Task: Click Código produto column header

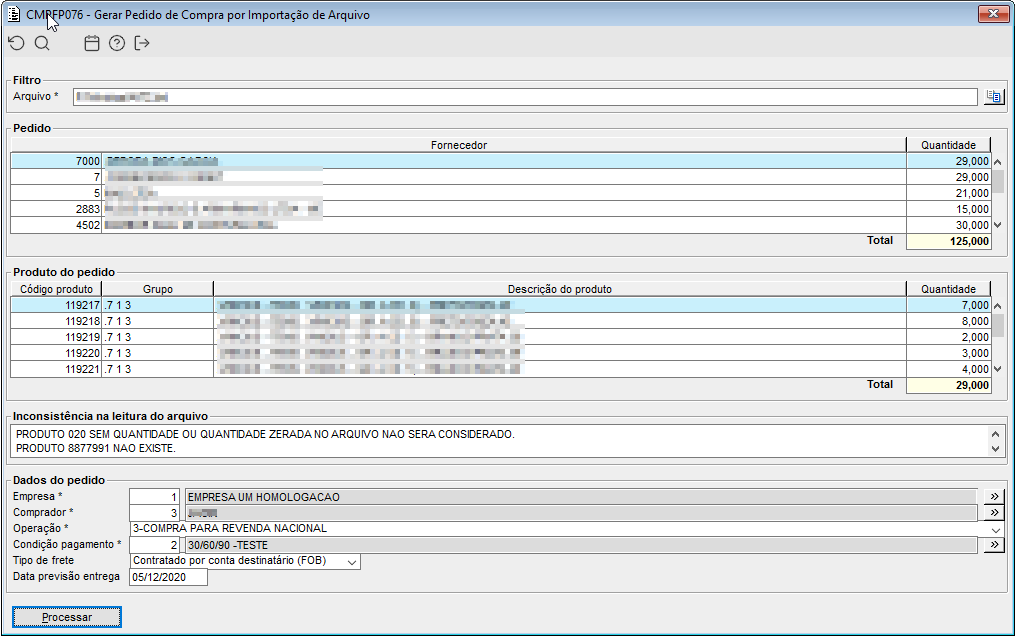Action: (x=56, y=289)
